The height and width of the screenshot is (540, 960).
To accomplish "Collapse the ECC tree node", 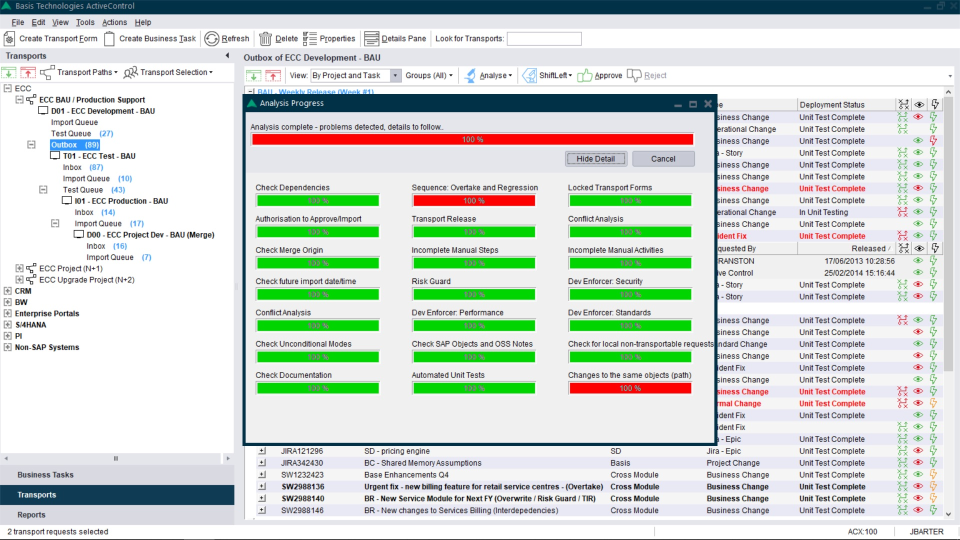I will tap(7, 89).
